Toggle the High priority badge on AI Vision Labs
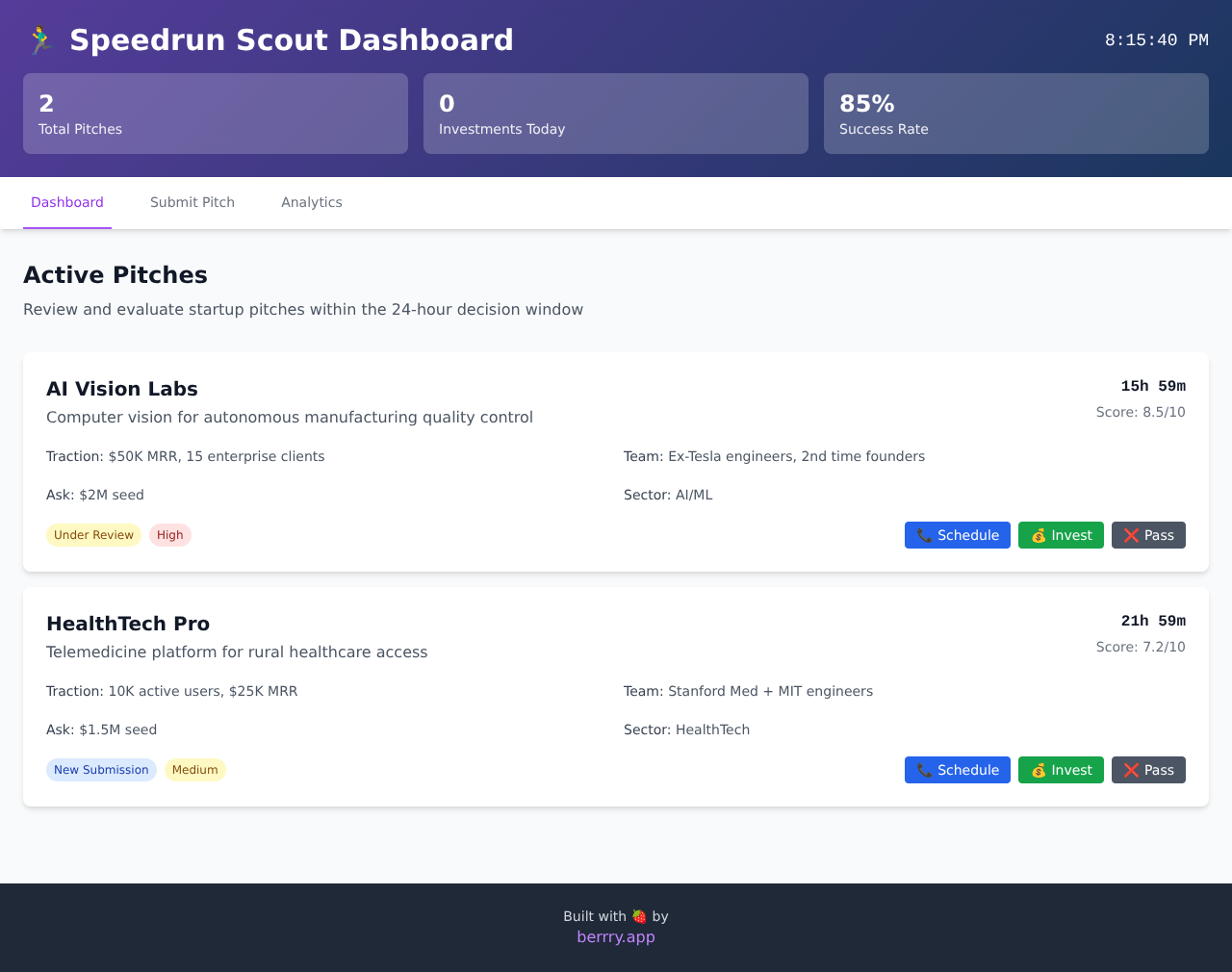This screenshot has width=1232, height=972. click(x=169, y=534)
